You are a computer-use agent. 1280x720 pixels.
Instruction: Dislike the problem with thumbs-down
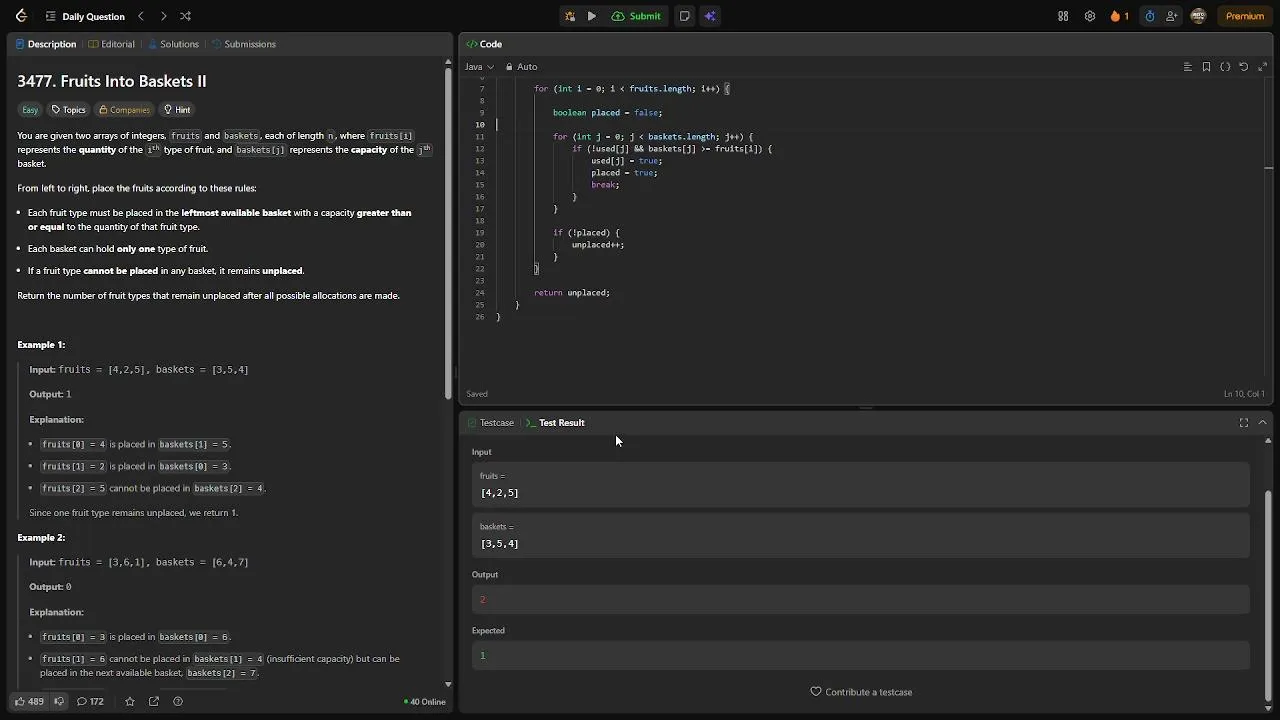pos(59,701)
